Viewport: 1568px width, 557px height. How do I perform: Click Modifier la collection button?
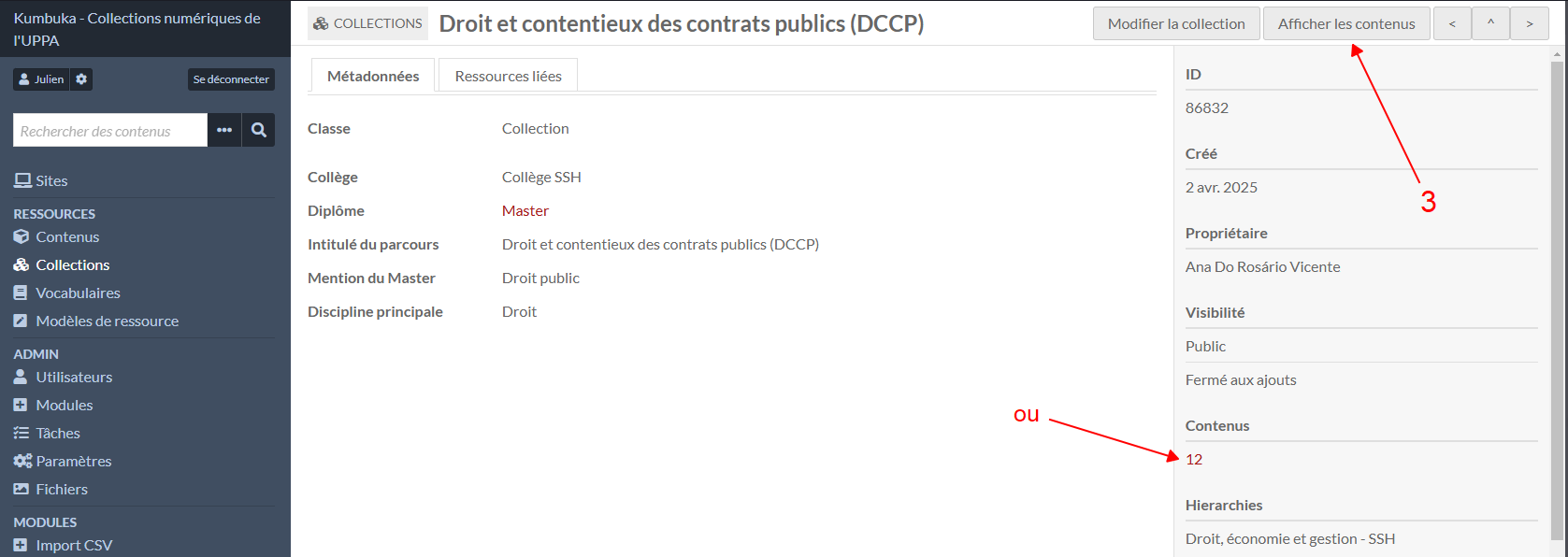[x=1176, y=24]
